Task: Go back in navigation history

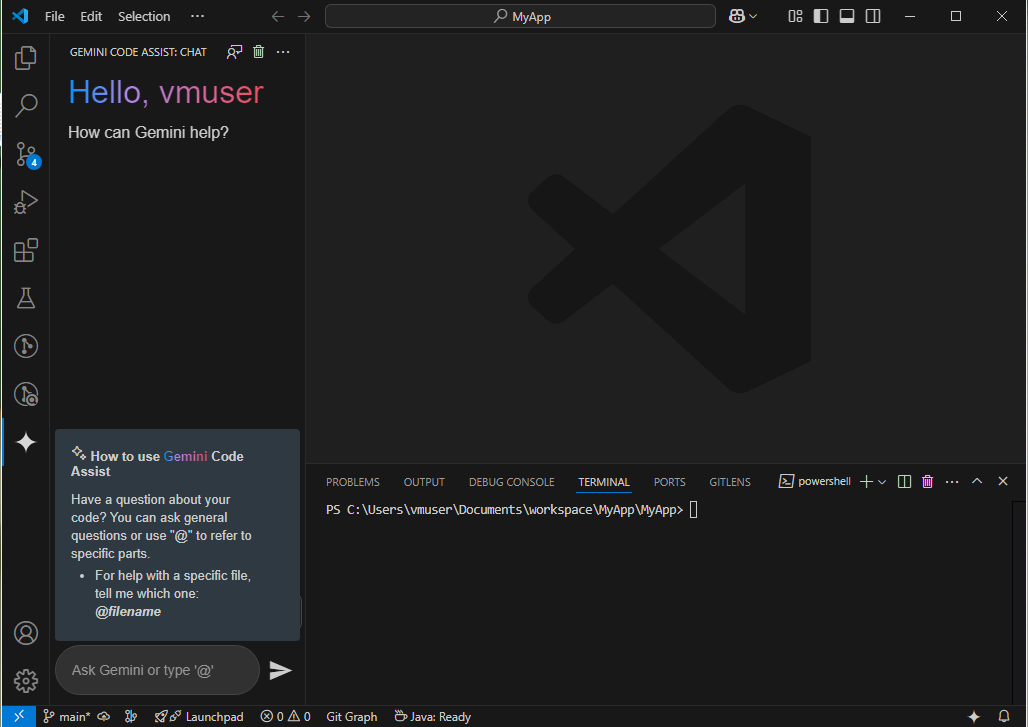Action: (278, 16)
